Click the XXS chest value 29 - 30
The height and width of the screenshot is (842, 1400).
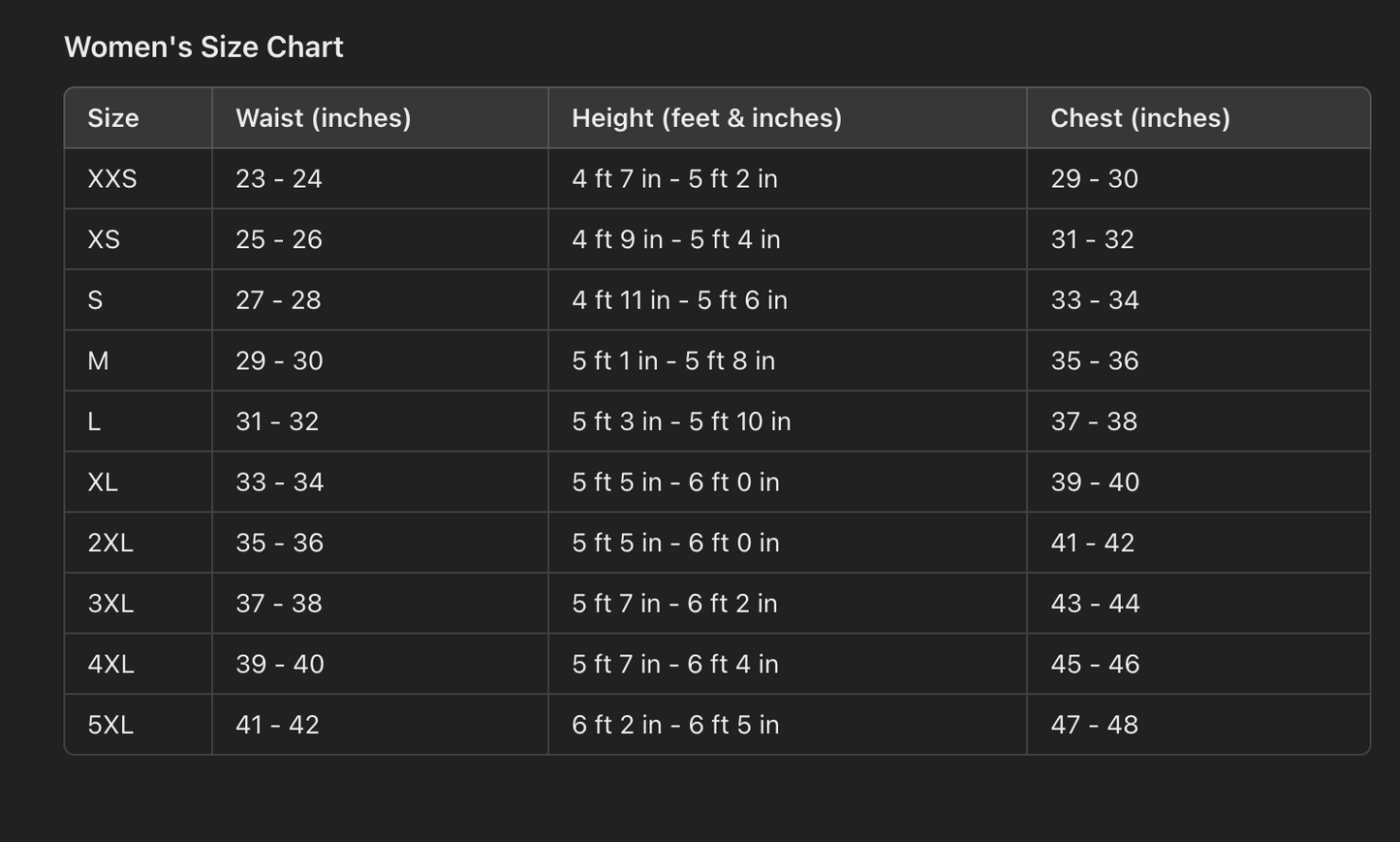[x=1094, y=179]
